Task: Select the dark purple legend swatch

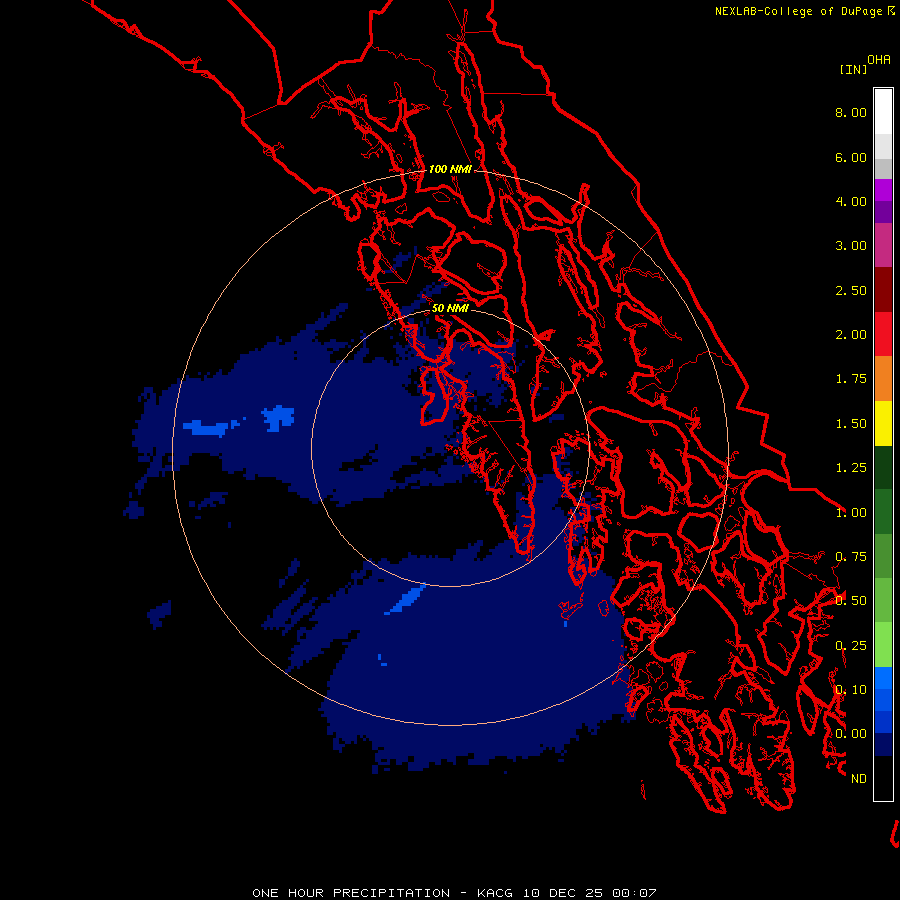Action: pos(883,212)
